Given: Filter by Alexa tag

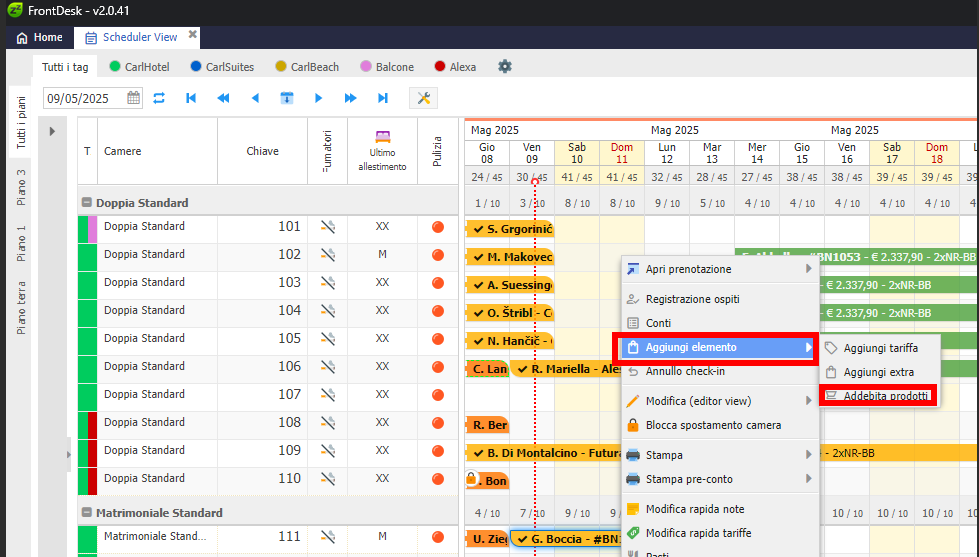Looking at the screenshot, I should (455, 67).
